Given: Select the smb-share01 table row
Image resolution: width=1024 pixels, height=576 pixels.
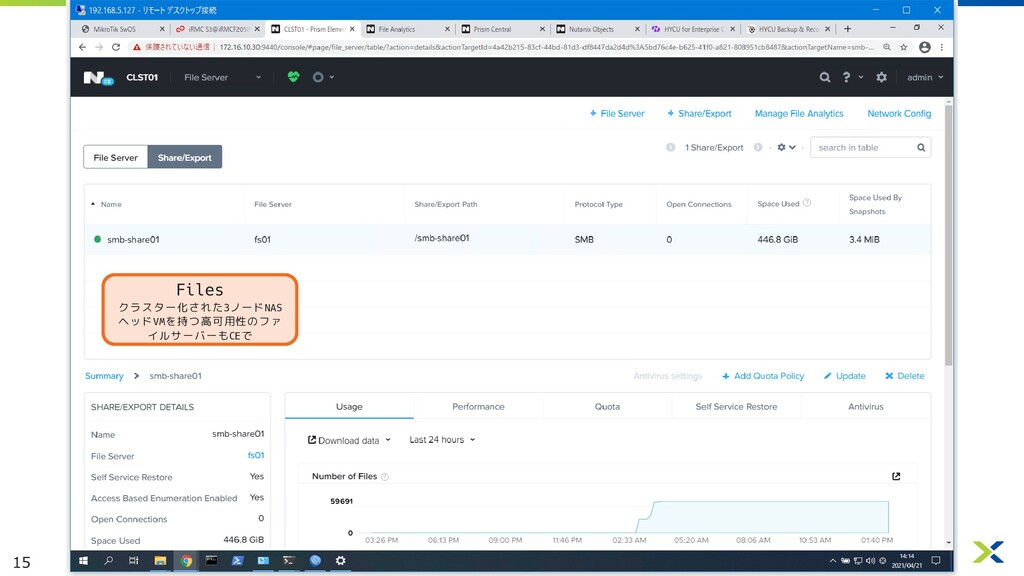Looking at the screenshot, I should click(x=507, y=240).
